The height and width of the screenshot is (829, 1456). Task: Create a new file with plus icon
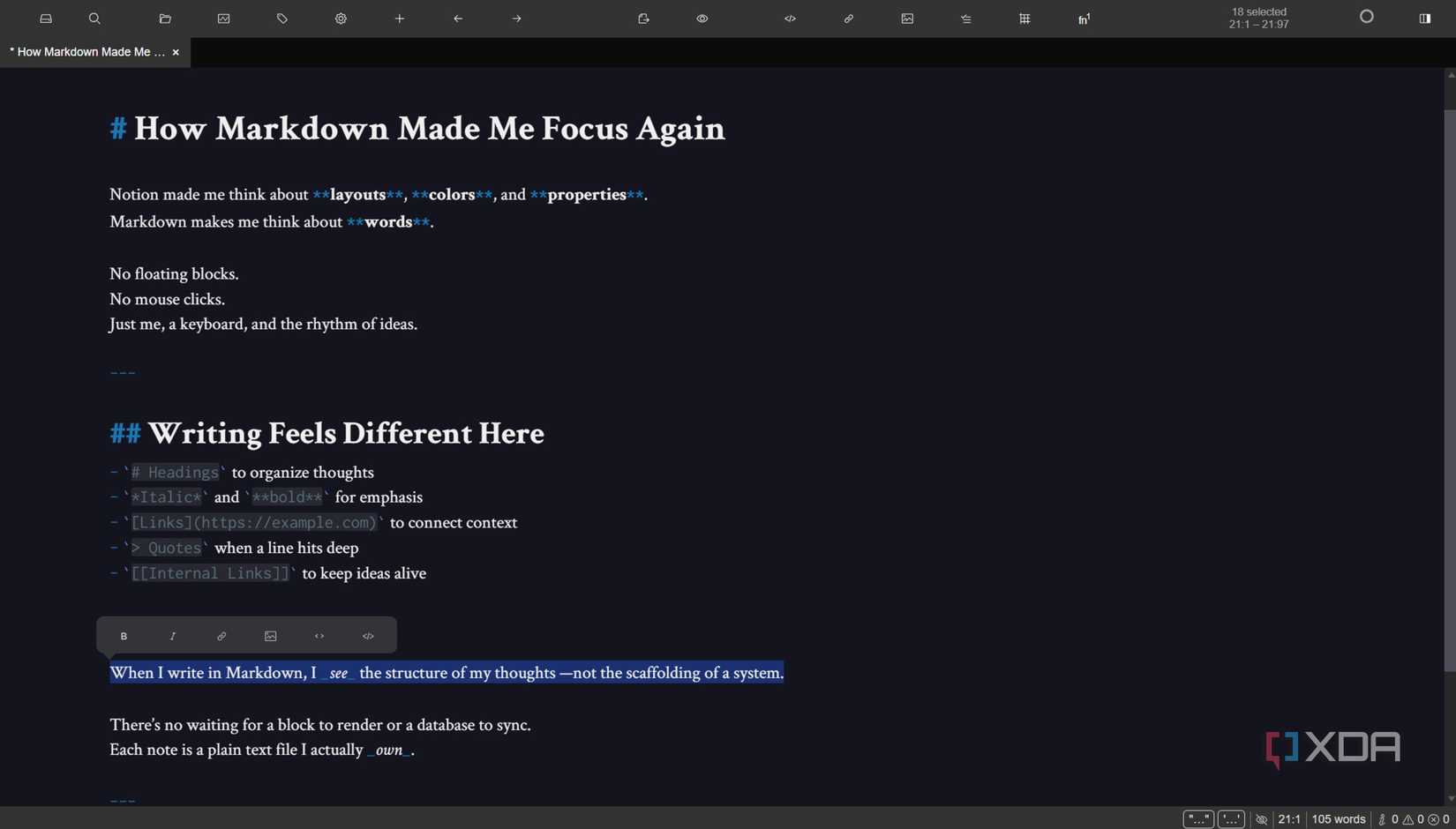pos(400,19)
